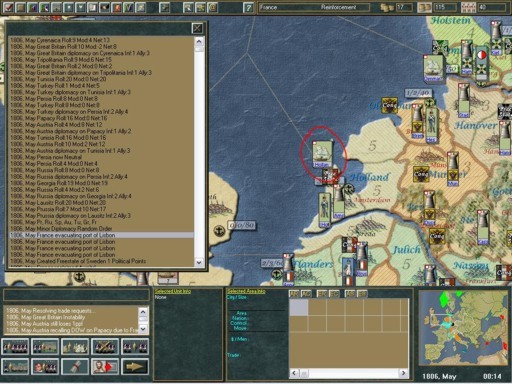
Task: Click the portrait with red arrow button
Action: coord(105,367)
